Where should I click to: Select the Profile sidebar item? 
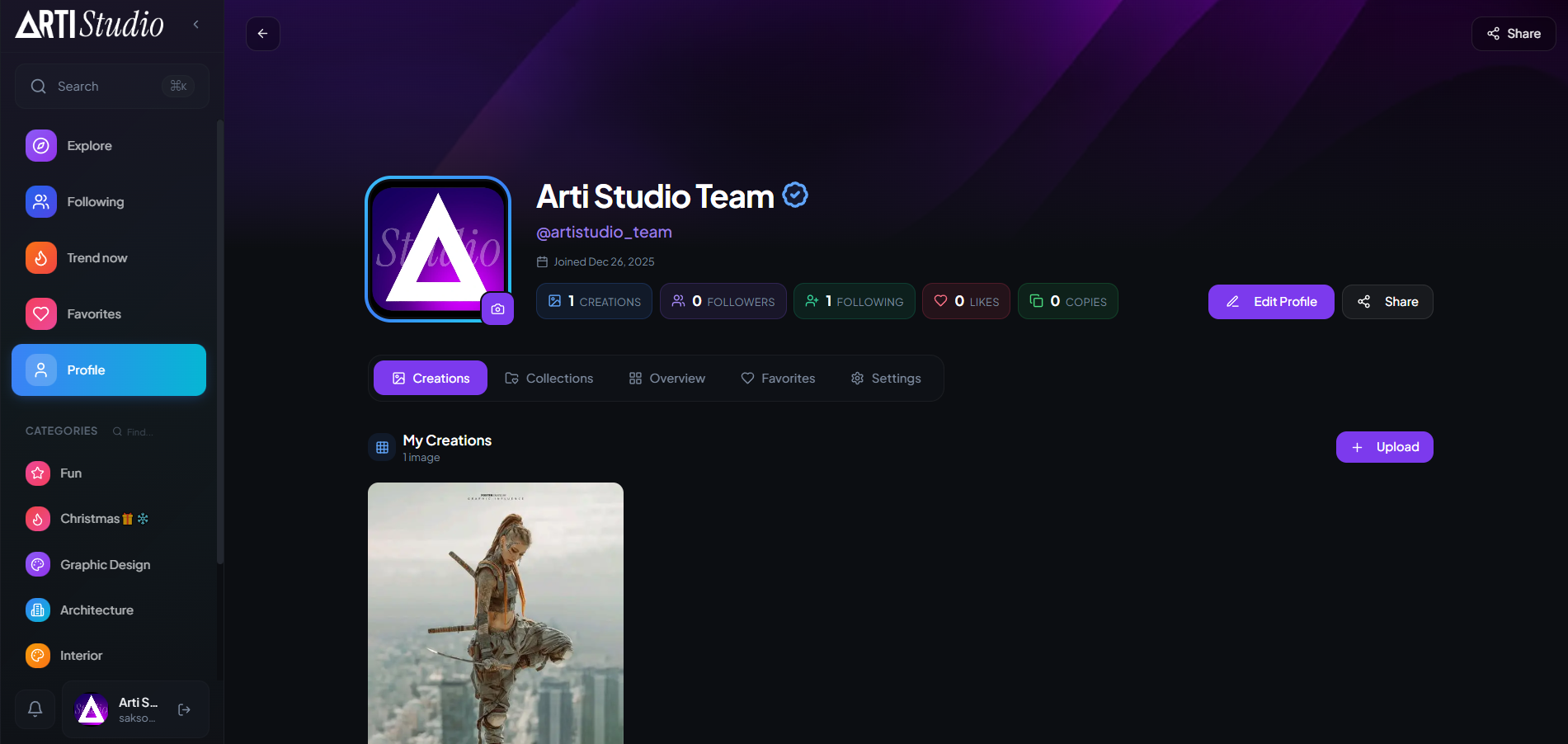point(109,370)
